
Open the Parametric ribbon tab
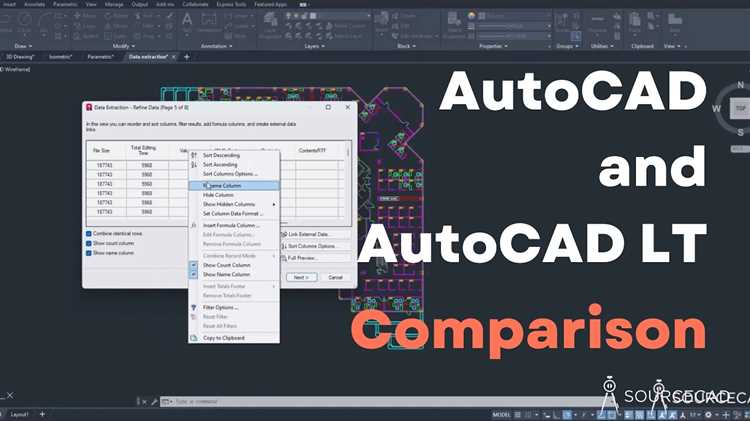point(65,4)
